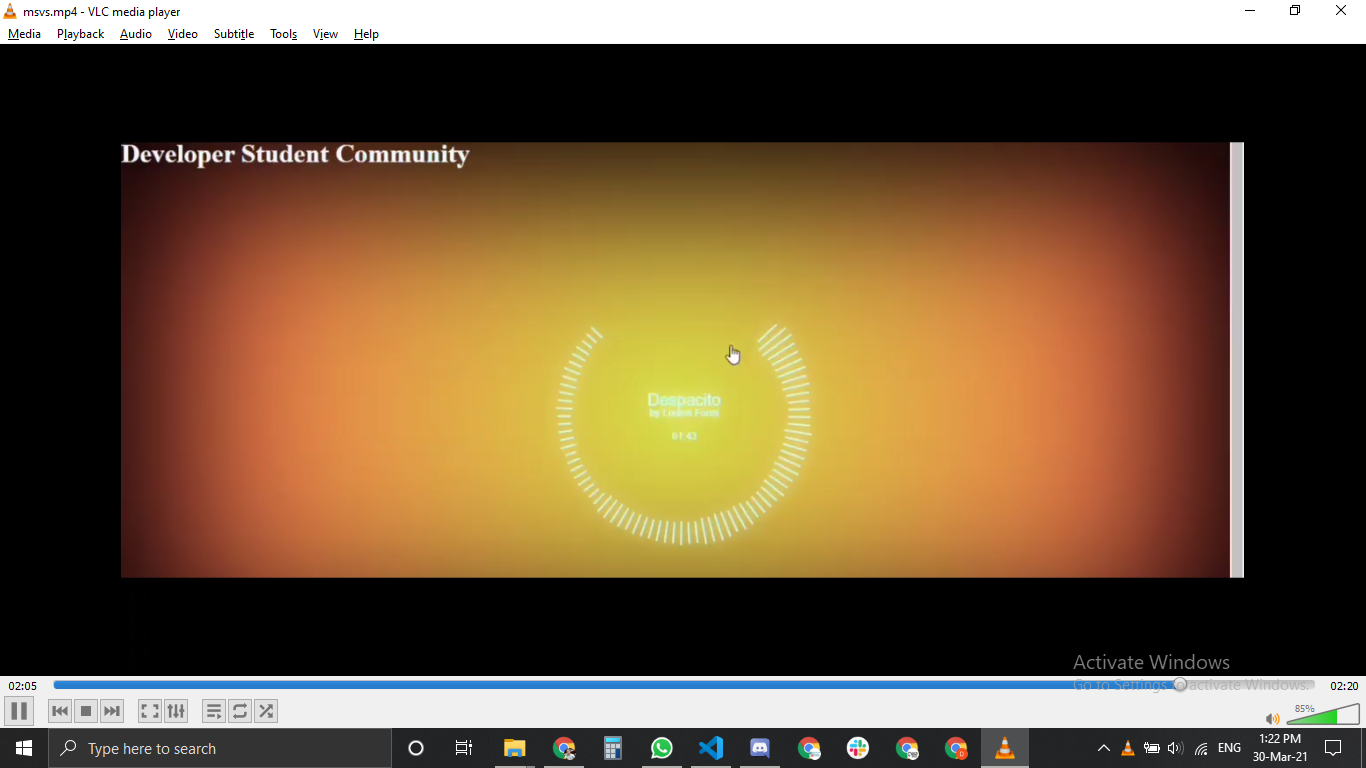Click the VLC system tray icon
The image size is (1366, 768).
pos(1127,748)
